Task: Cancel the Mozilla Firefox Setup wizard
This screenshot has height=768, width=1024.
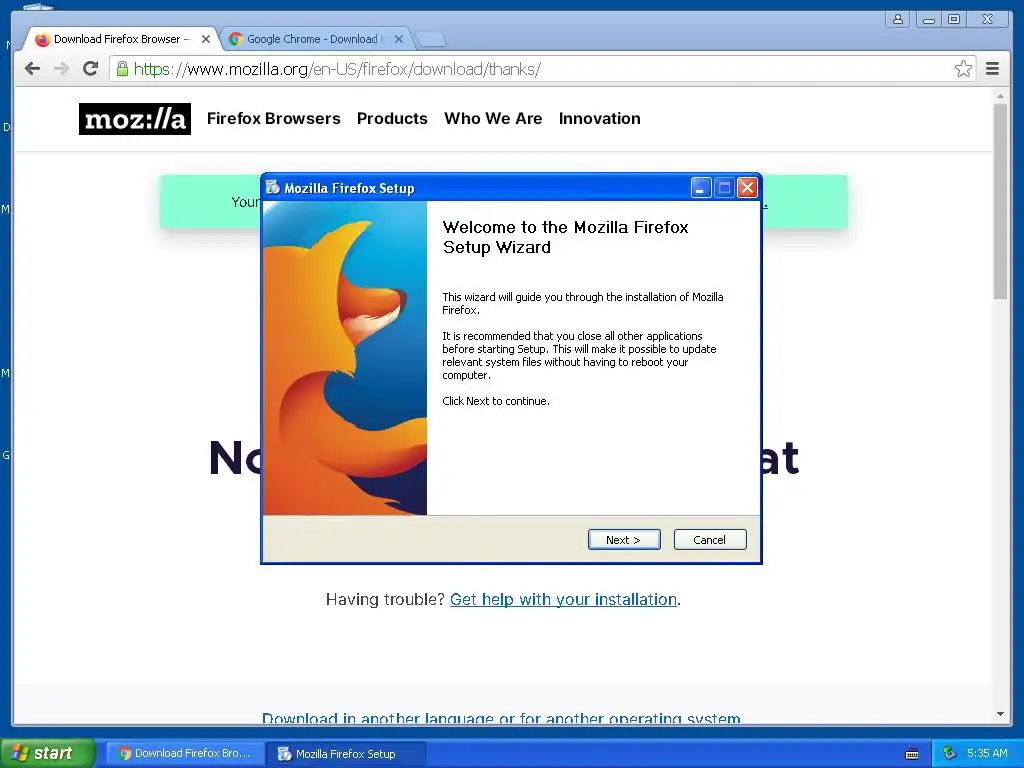Action: (709, 539)
